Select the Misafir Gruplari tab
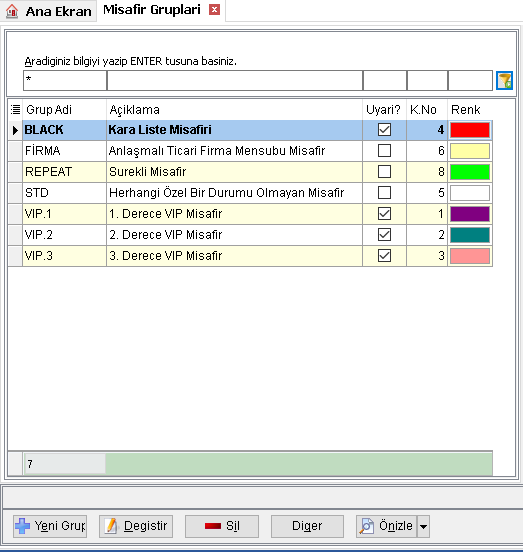 click(x=152, y=10)
